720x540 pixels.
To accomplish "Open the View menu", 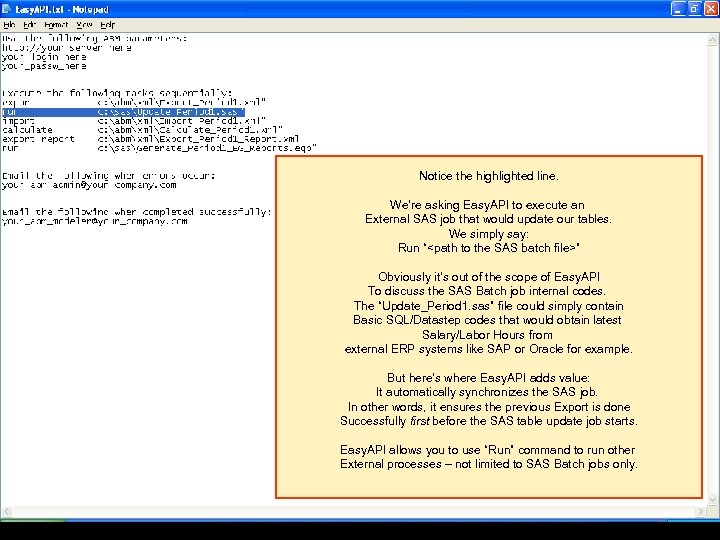I will click(84, 25).
